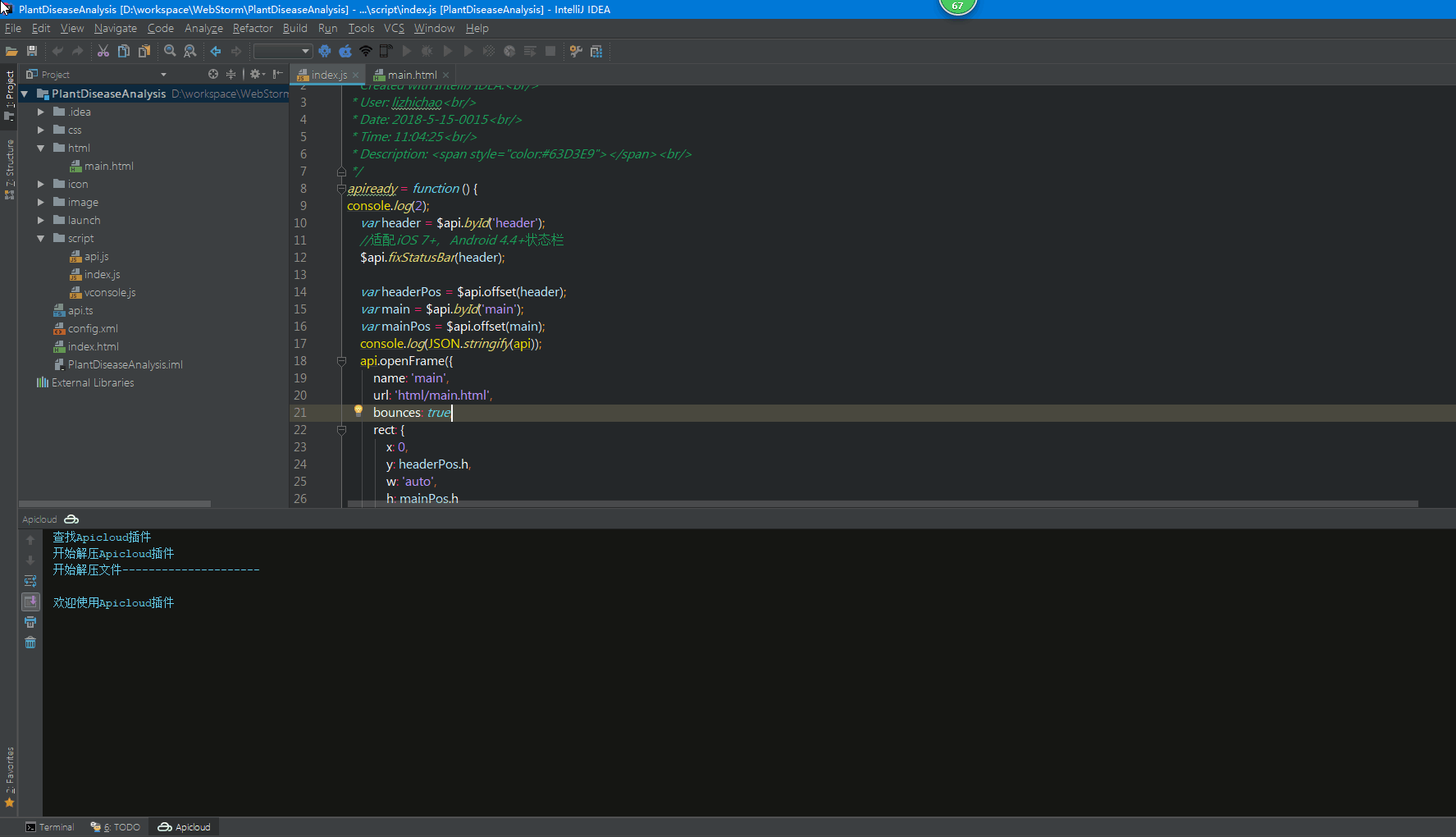Click the Open folder toolbar icon

click(x=11, y=51)
